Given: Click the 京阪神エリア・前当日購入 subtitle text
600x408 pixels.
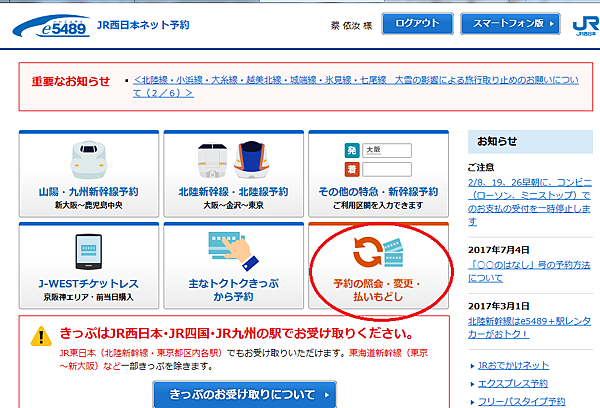Looking at the screenshot, I should [89, 297].
